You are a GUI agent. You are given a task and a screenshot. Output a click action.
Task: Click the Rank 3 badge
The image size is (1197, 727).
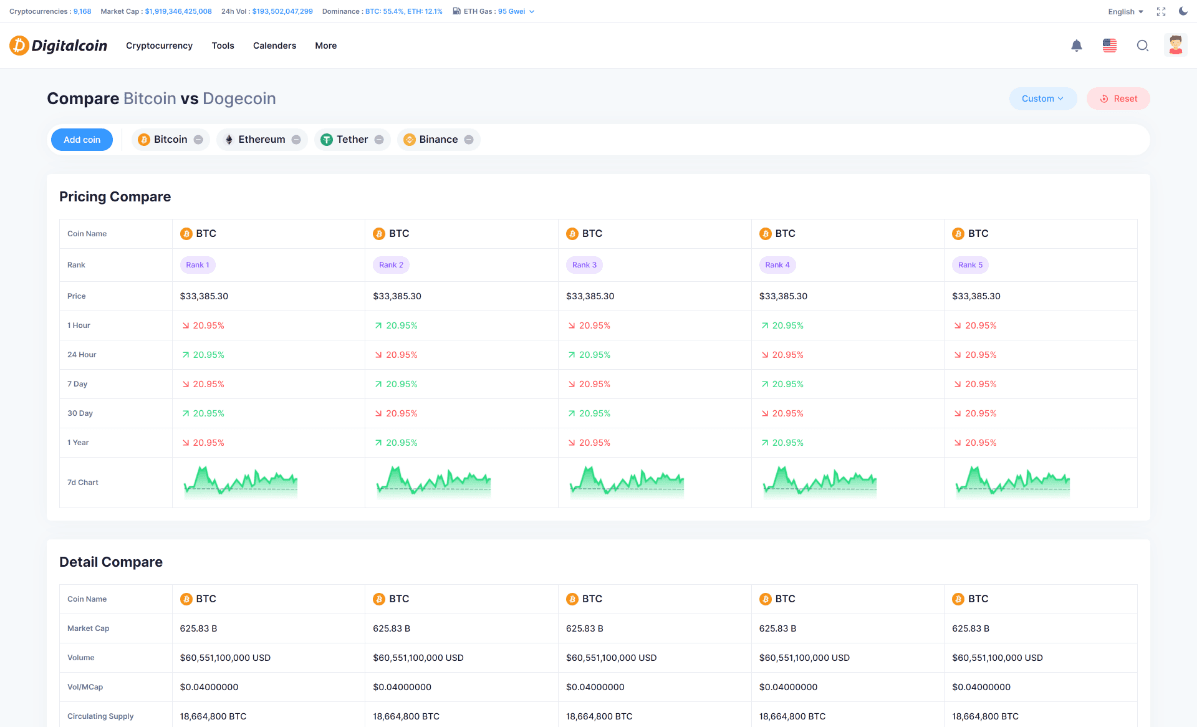[x=584, y=265]
